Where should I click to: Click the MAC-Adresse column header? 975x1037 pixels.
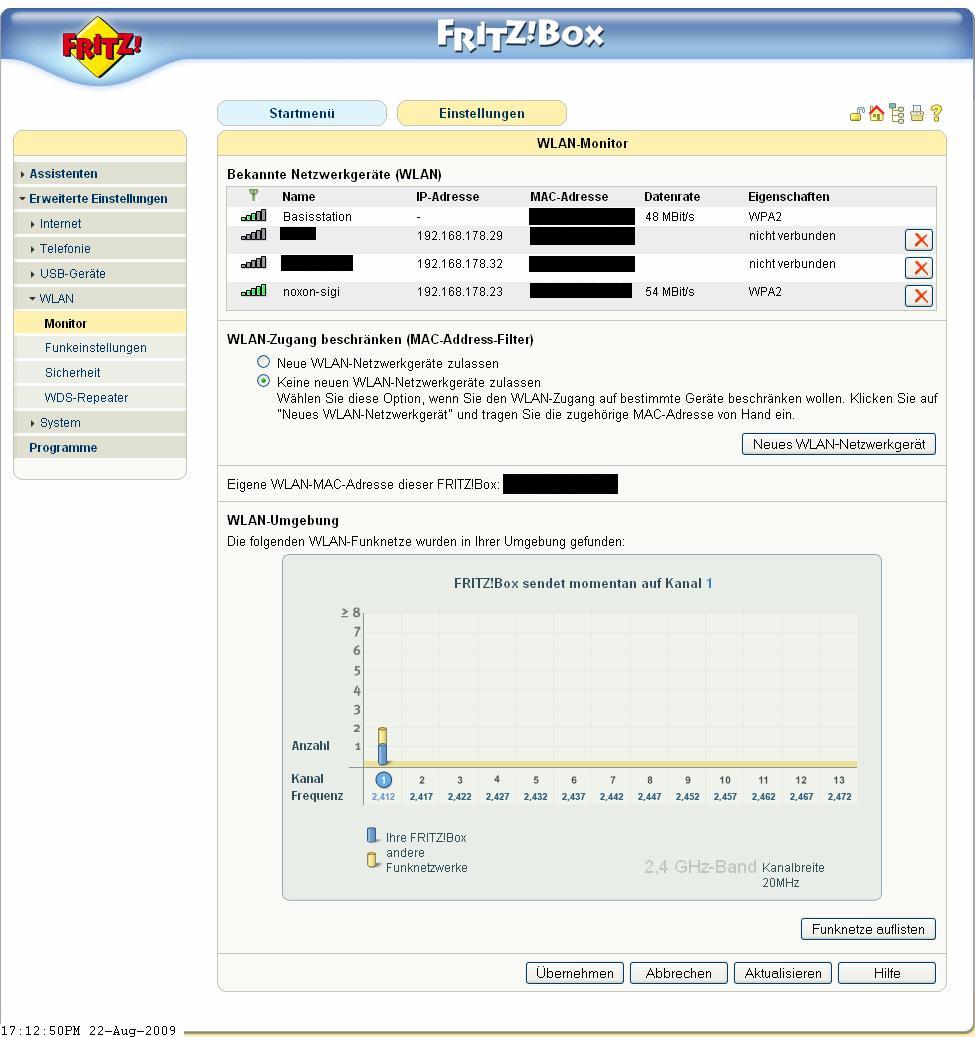coord(569,196)
